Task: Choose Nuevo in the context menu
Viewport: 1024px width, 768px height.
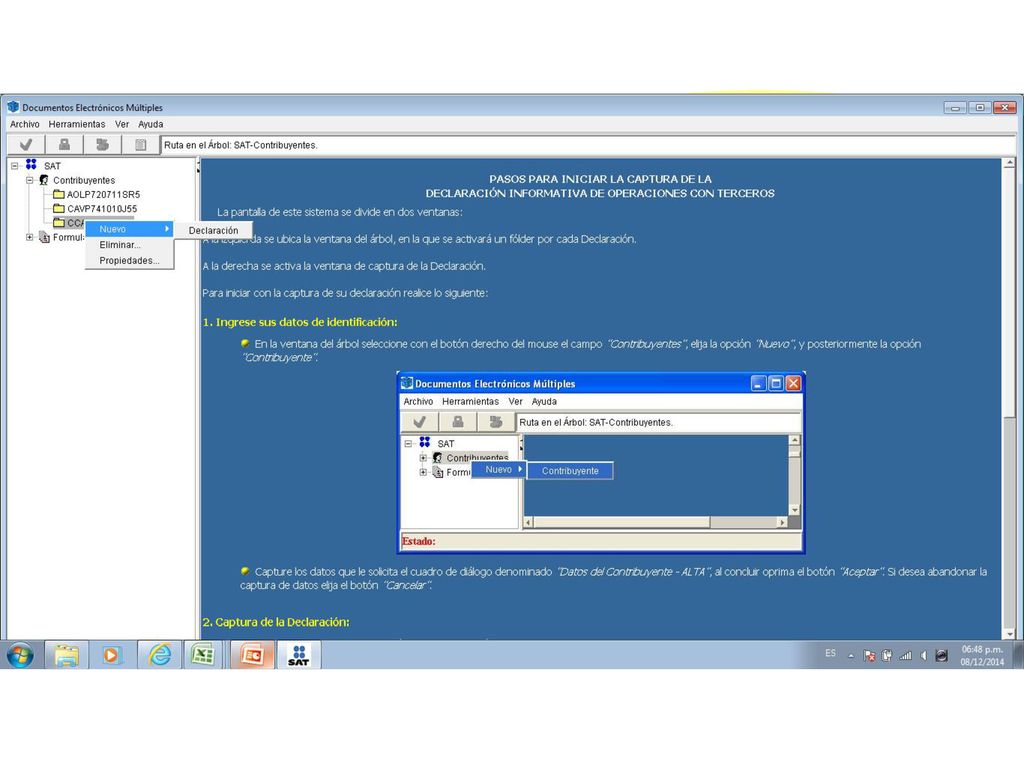Action: coord(129,229)
